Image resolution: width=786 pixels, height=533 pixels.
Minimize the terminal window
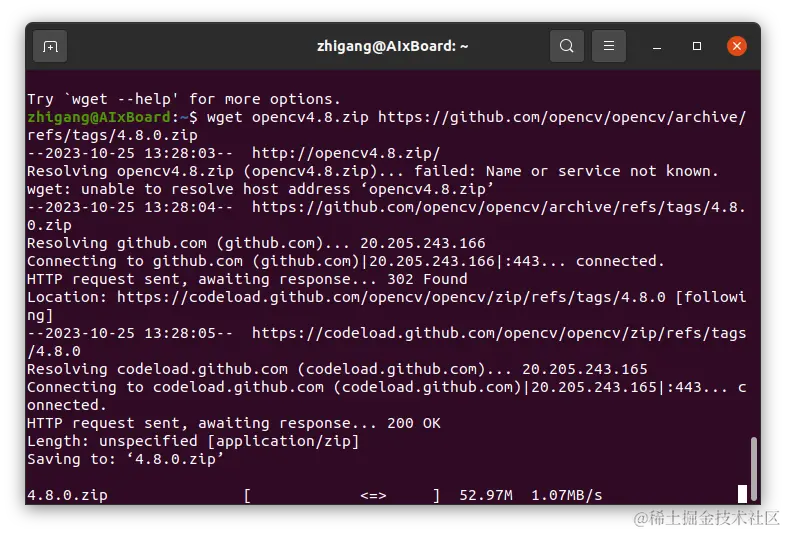pos(657,46)
